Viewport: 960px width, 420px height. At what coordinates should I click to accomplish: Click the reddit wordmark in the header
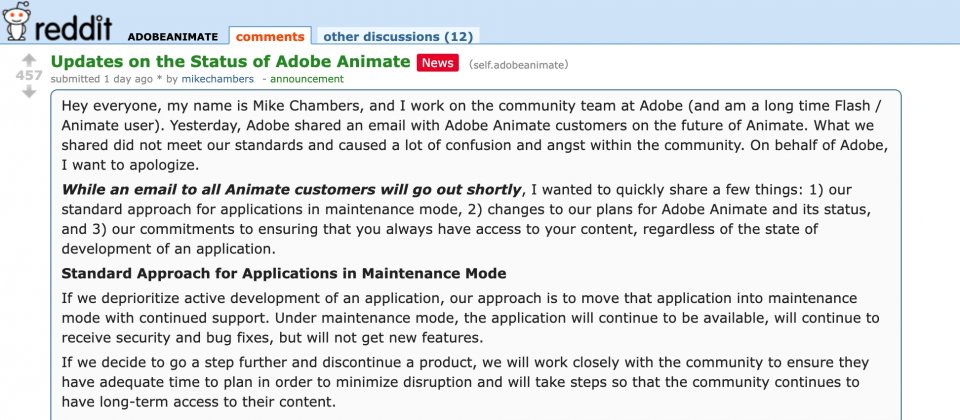(74, 26)
